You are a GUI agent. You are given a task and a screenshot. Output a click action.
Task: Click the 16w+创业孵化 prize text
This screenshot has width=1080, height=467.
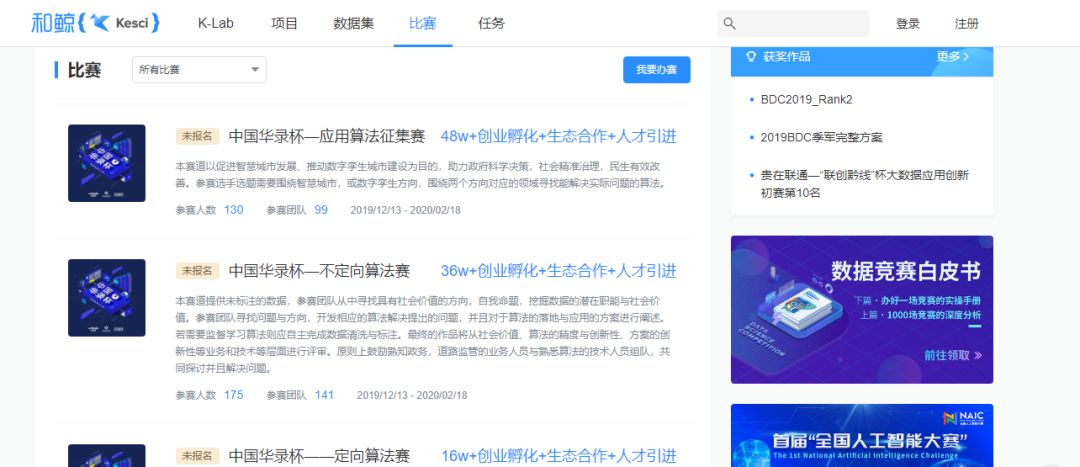(x=559, y=456)
